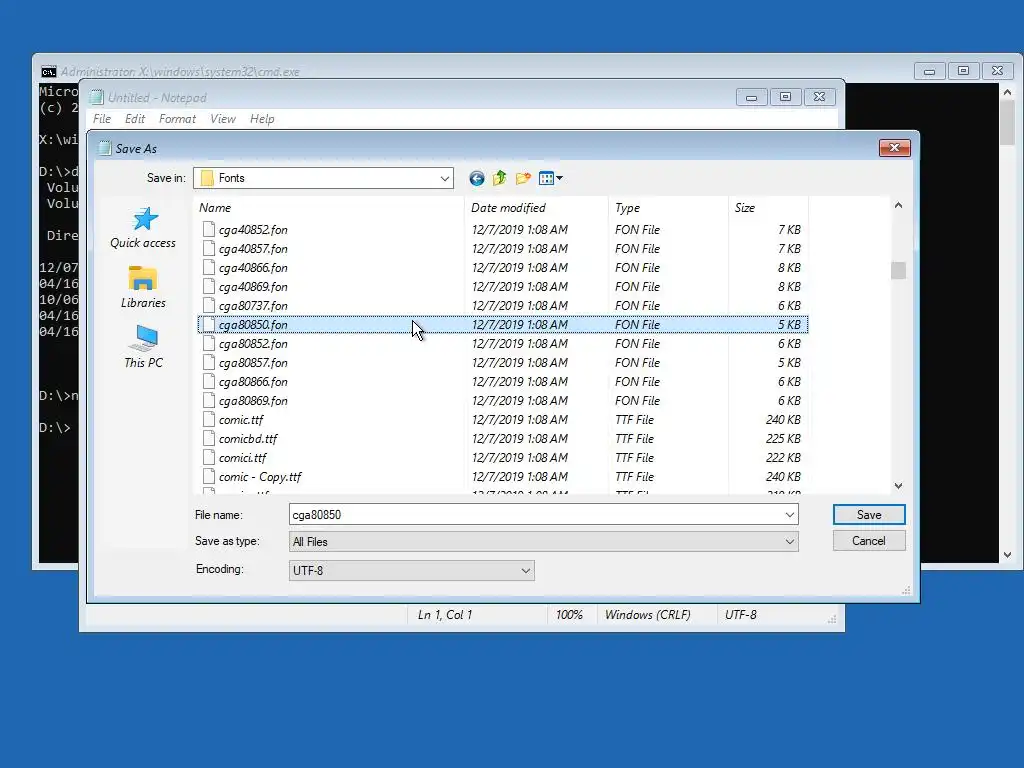Open the Save as type All Files dropdown
The height and width of the screenshot is (768, 1024).
click(790, 541)
